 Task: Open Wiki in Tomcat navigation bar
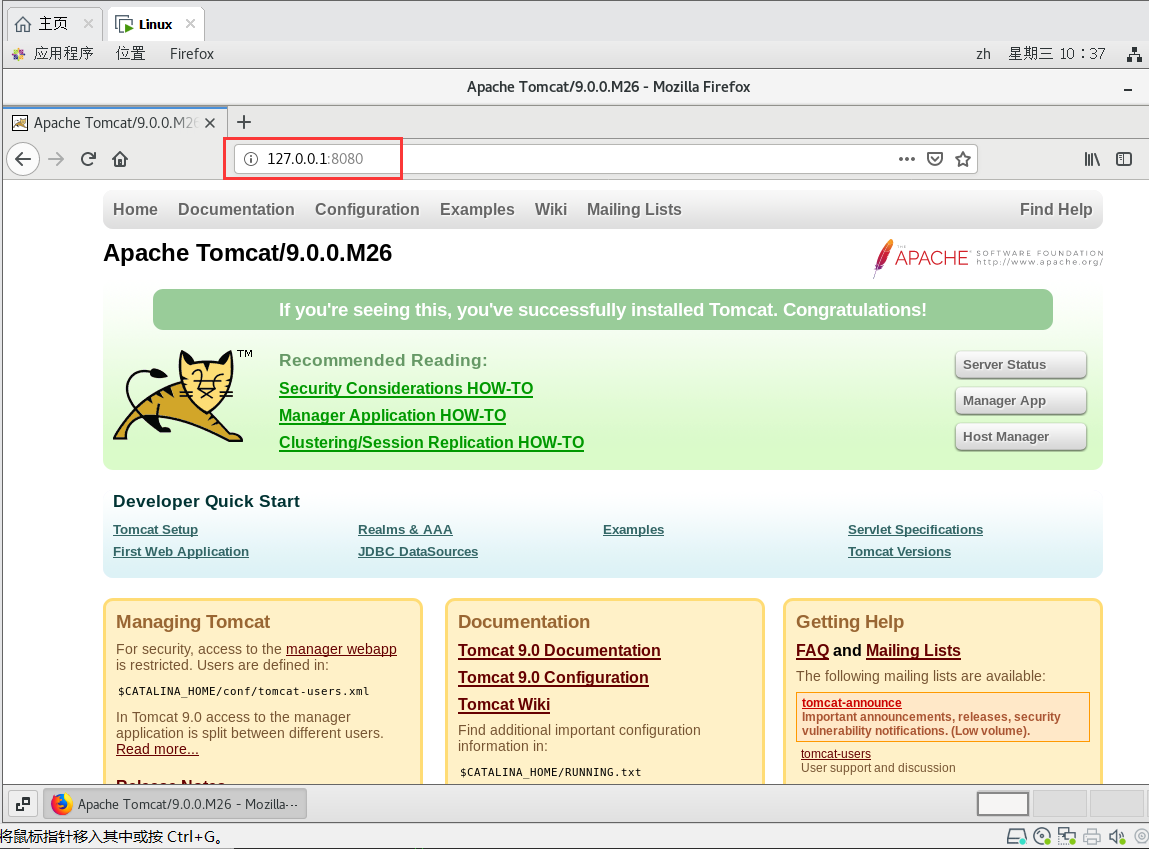point(551,210)
